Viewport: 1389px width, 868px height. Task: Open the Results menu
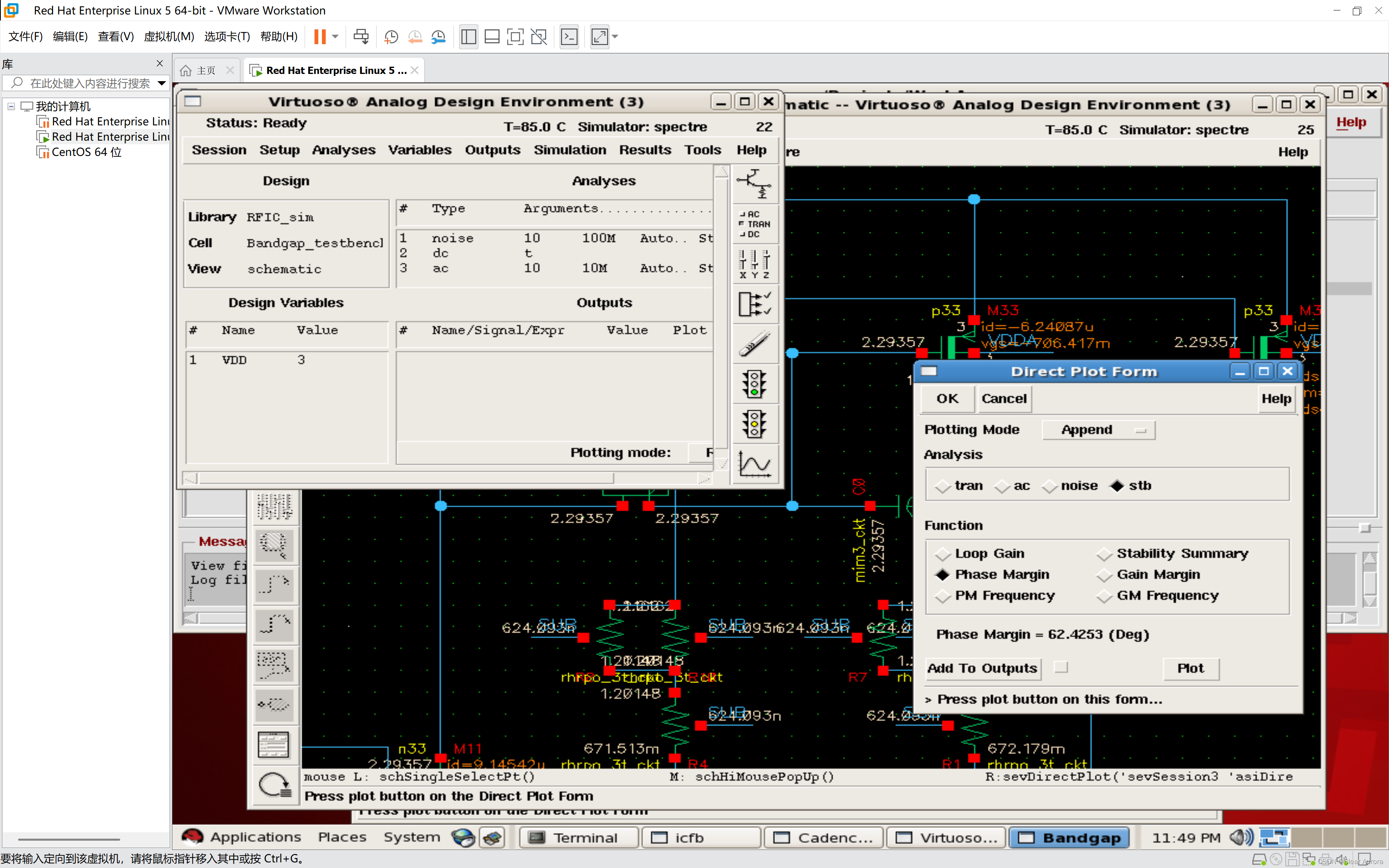point(645,150)
